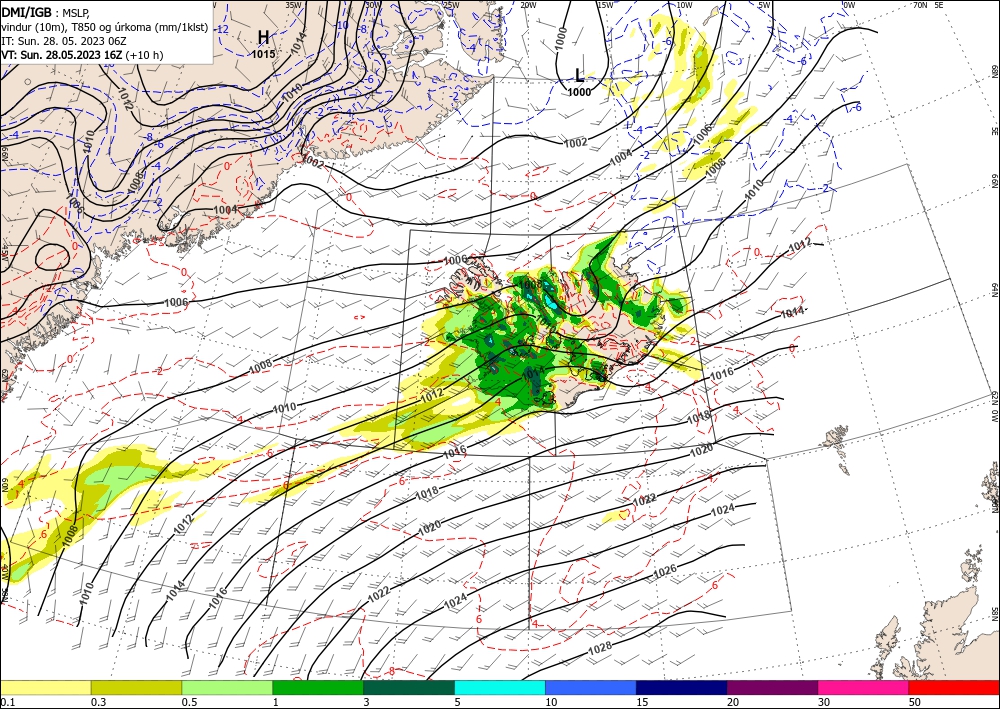Click the '1026' isobar label
1000x709 pixels.
click(x=665, y=573)
